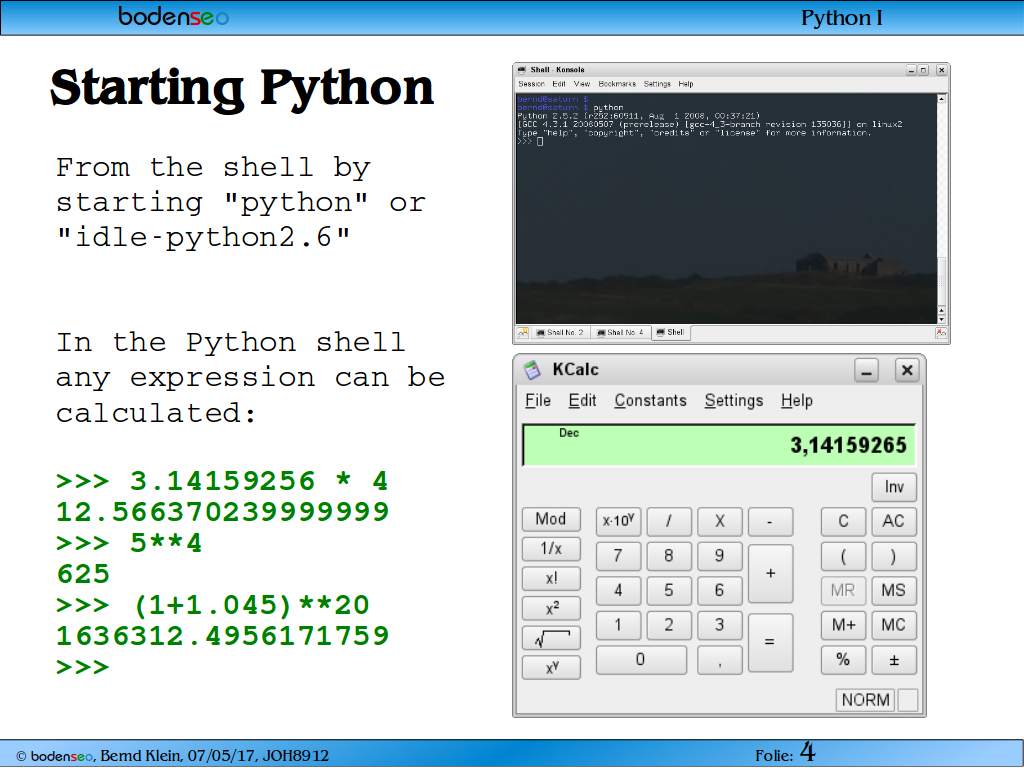Viewport: 1024px width, 768px height.
Task: Minimize the KCalc window
Action: (867, 371)
